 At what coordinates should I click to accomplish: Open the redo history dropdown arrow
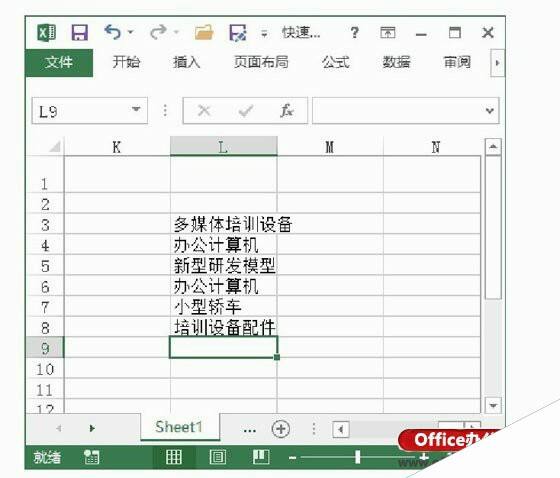tap(176, 32)
